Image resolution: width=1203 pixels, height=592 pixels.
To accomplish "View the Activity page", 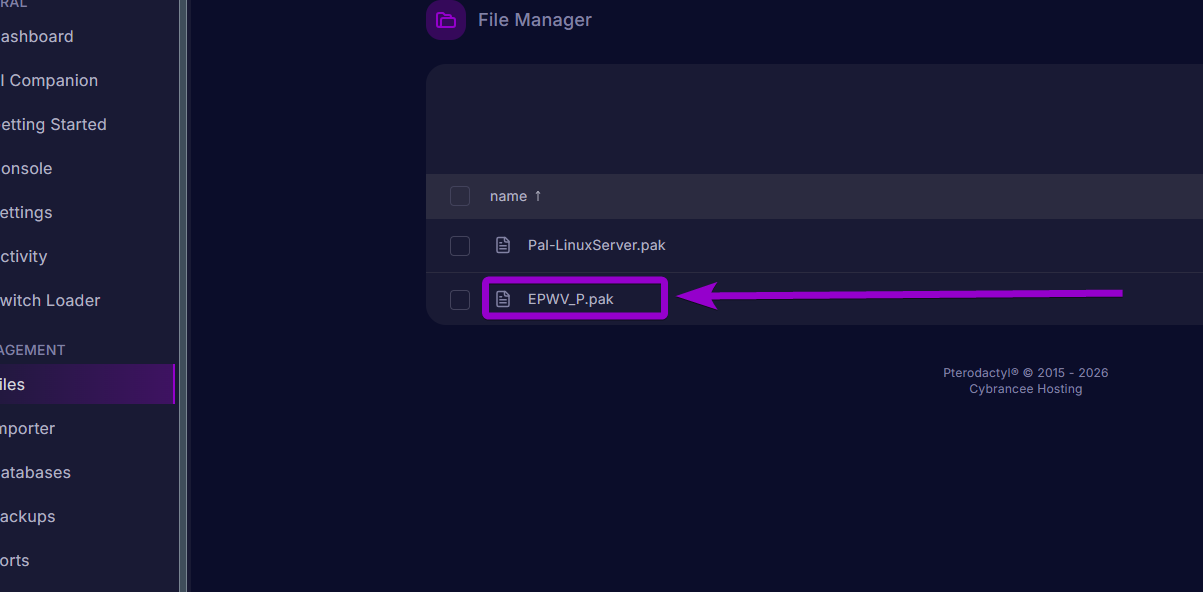I will pos(25,257).
